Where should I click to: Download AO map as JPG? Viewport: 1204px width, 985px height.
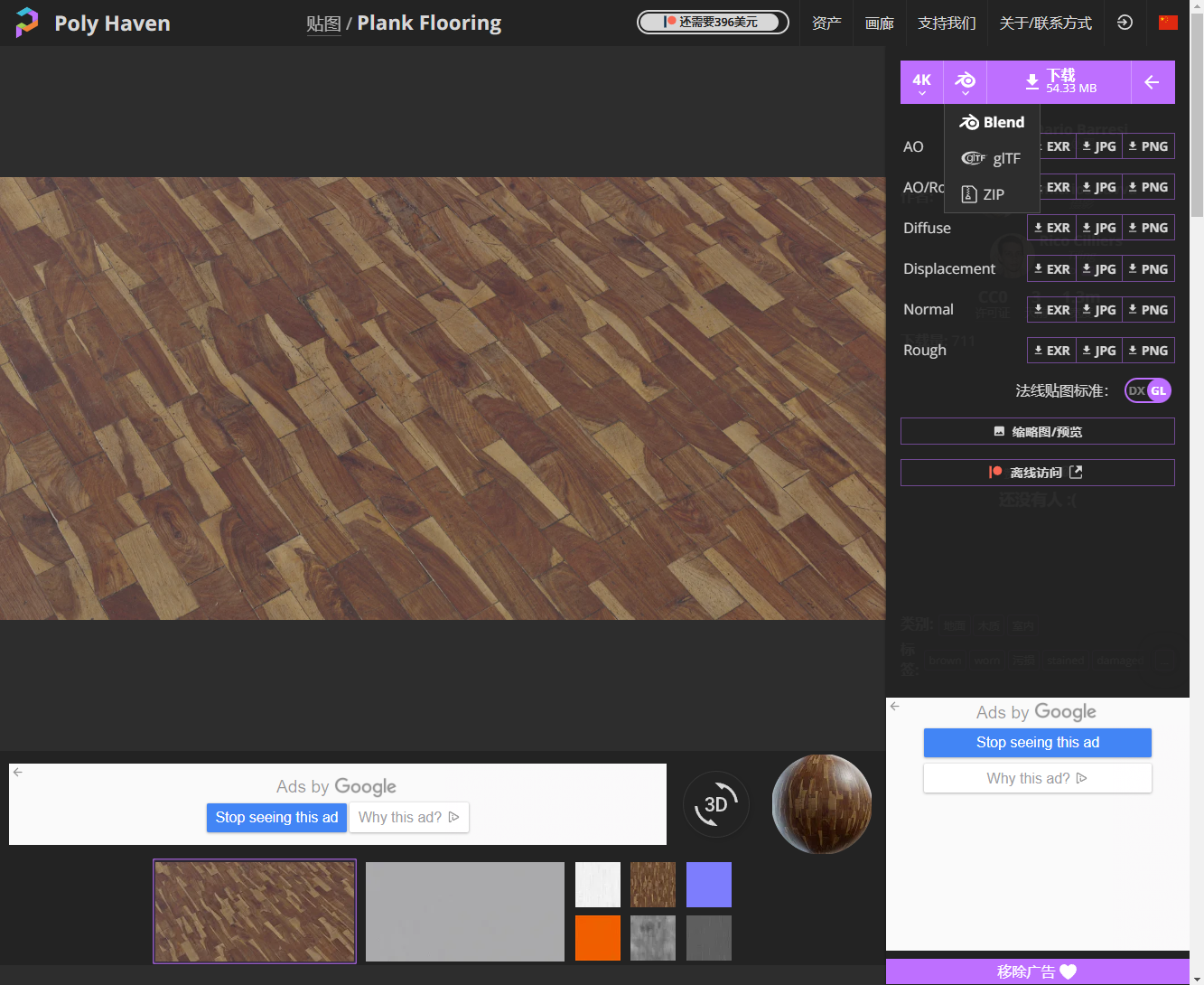coord(1099,146)
